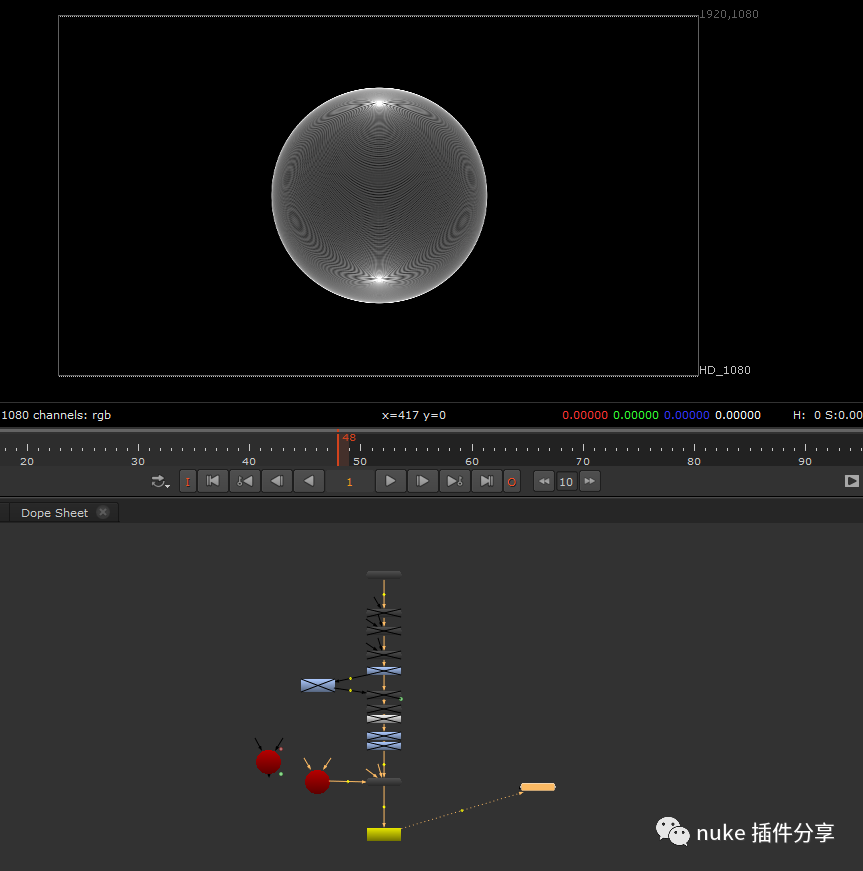Click the play backward button
The height and width of the screenshot is (871, 863).
tap(308, 481)
